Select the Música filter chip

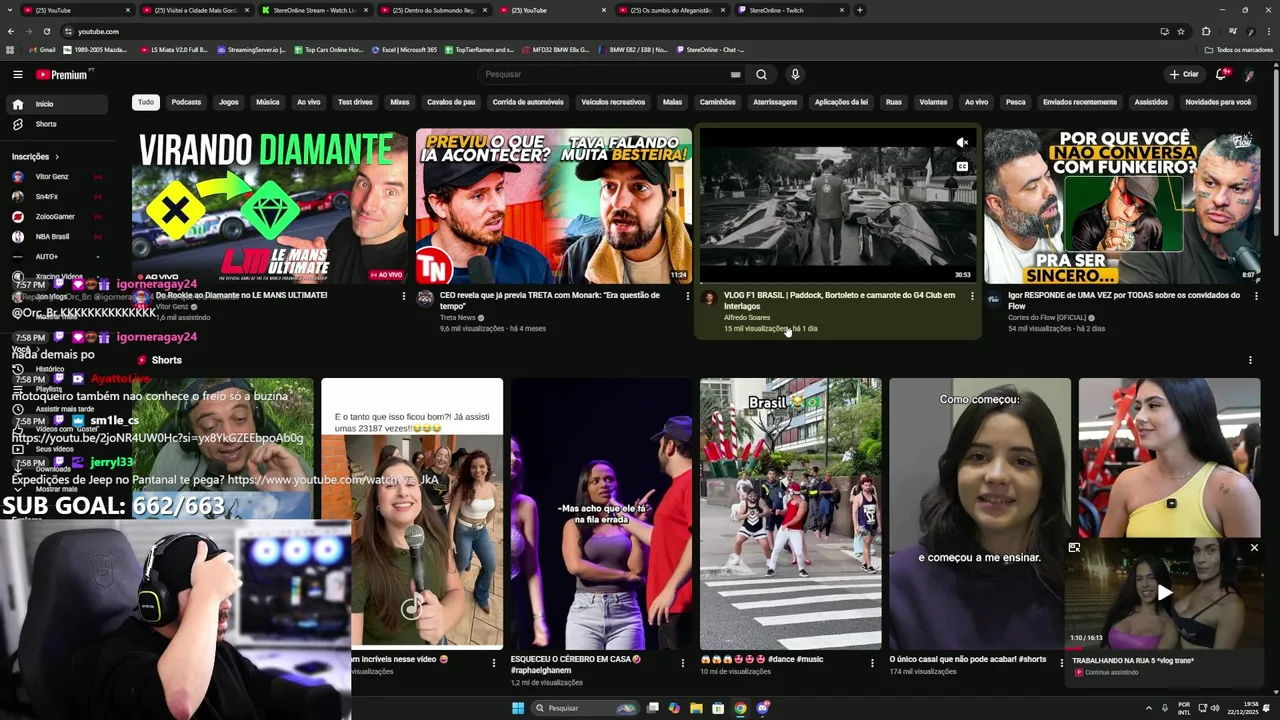tap(268, 102)
